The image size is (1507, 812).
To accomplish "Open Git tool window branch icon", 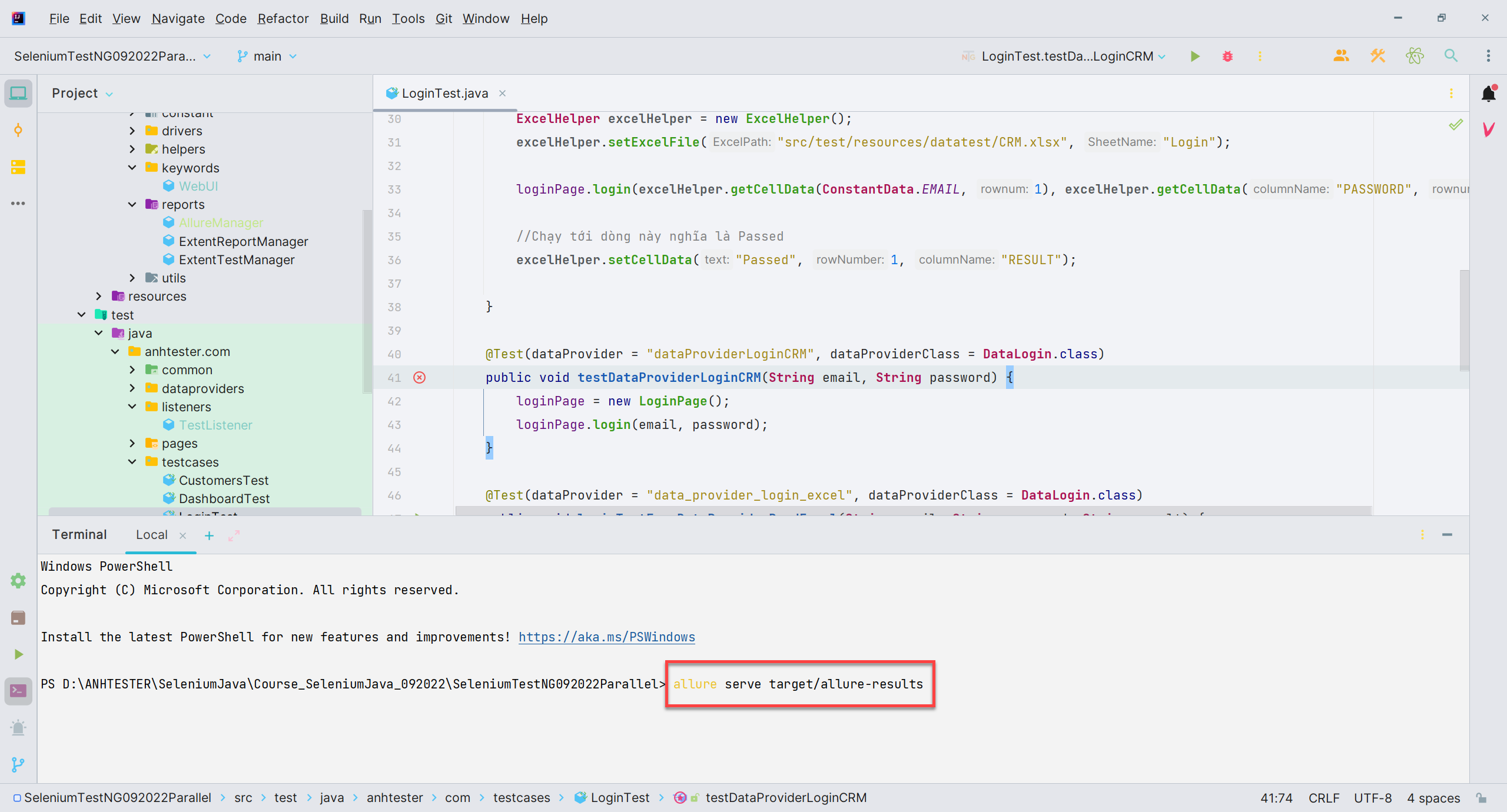I will [x=18, y=764].
